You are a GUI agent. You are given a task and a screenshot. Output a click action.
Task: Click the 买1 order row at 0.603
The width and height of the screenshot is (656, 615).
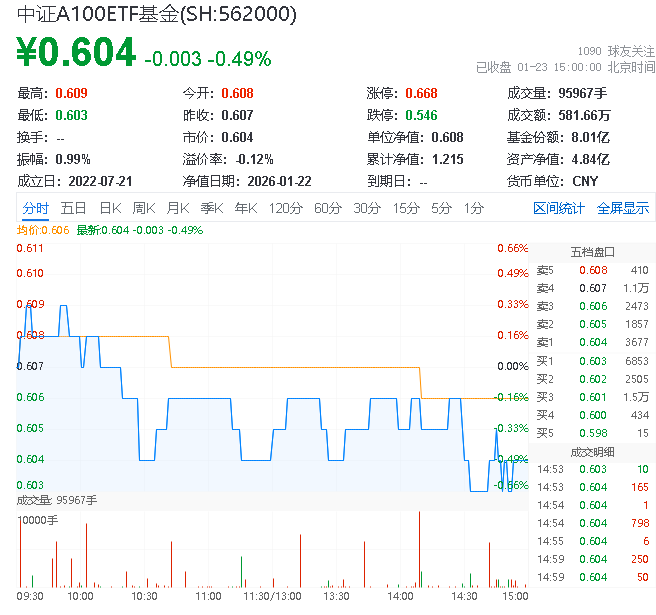click(592, 360)
